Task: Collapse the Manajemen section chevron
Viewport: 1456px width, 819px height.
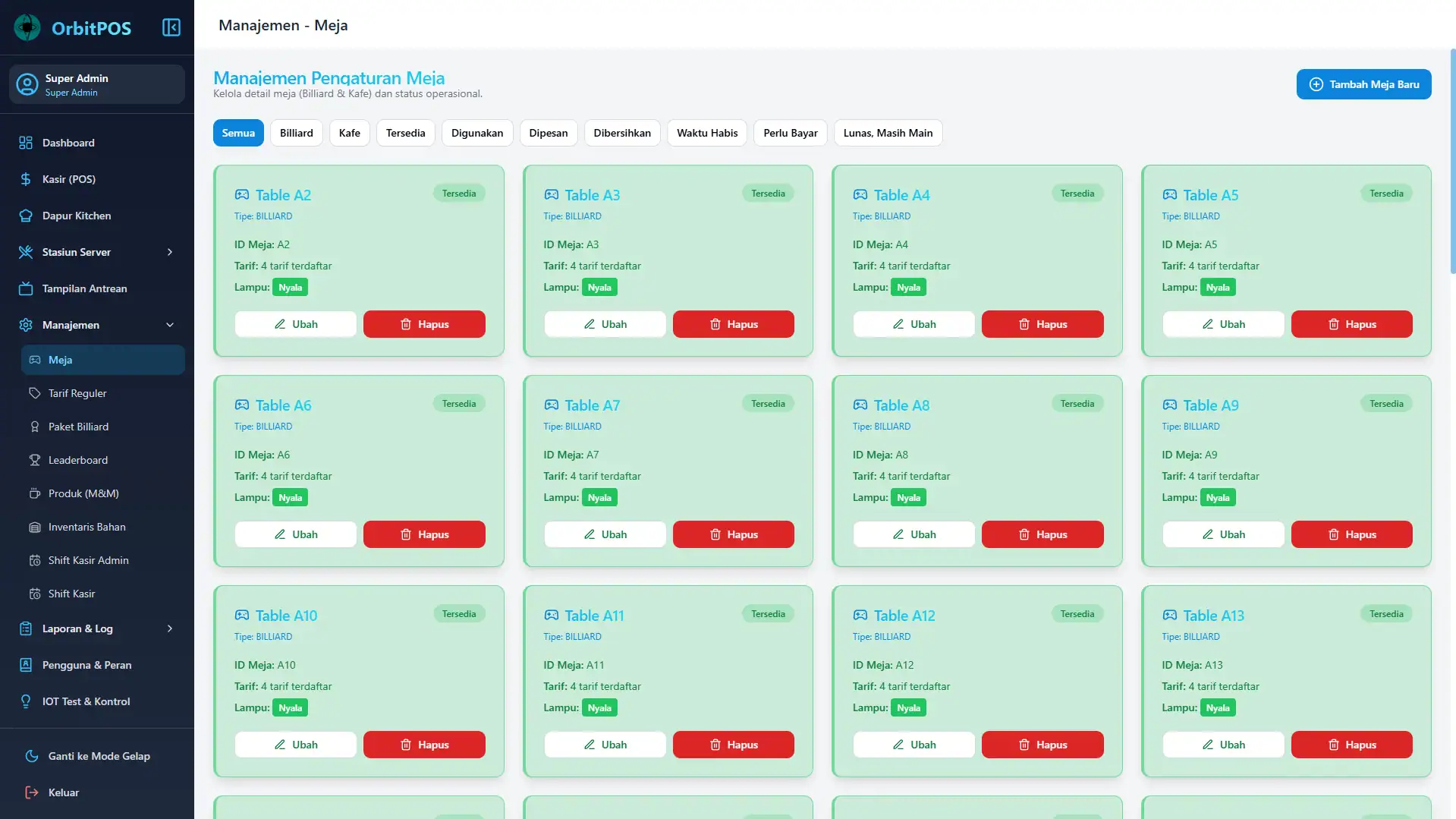Action: click(170, 325)
